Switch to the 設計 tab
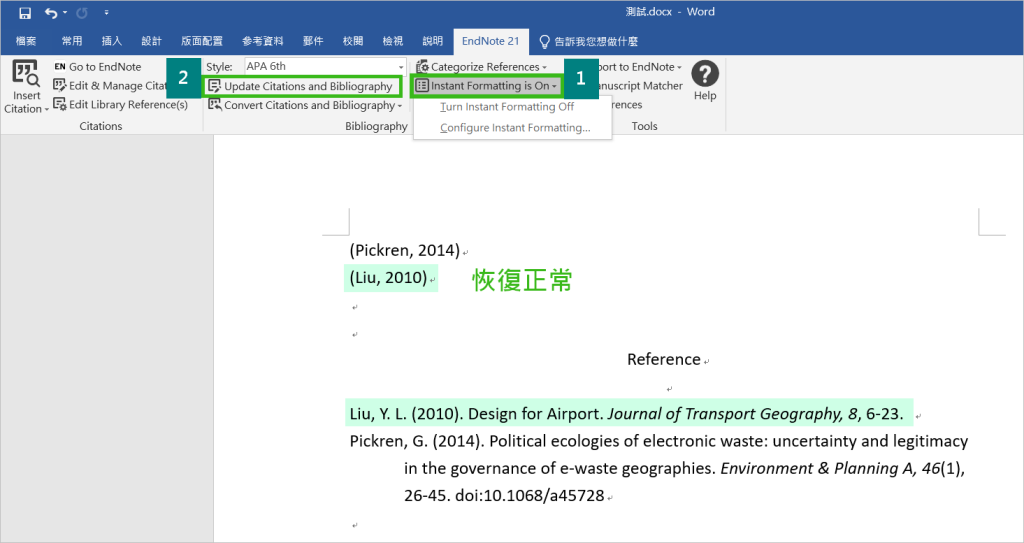Screen dimensions: 1024x543 pos(152,41)
